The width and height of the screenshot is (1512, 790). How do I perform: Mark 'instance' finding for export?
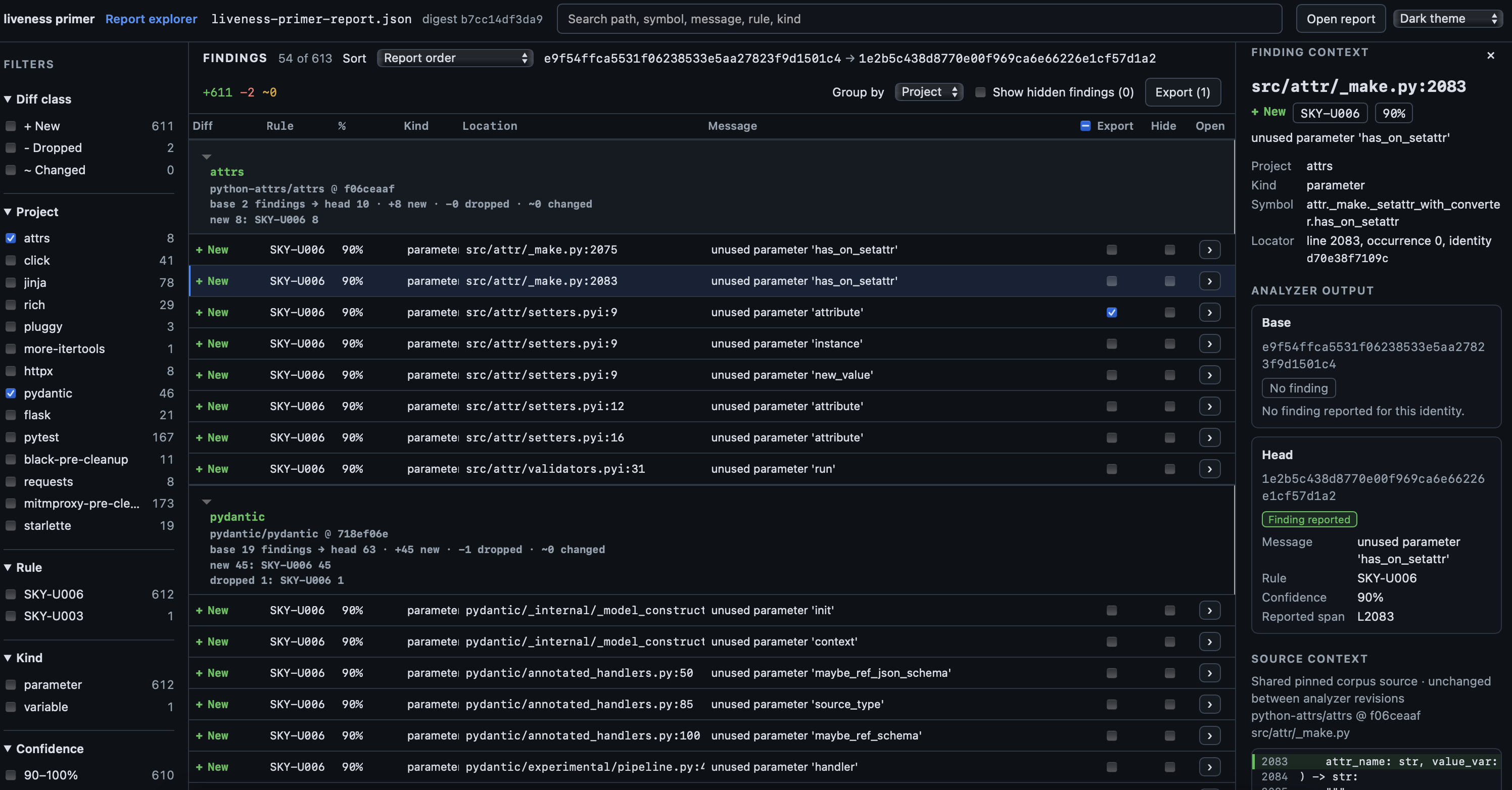point(1111,343)
